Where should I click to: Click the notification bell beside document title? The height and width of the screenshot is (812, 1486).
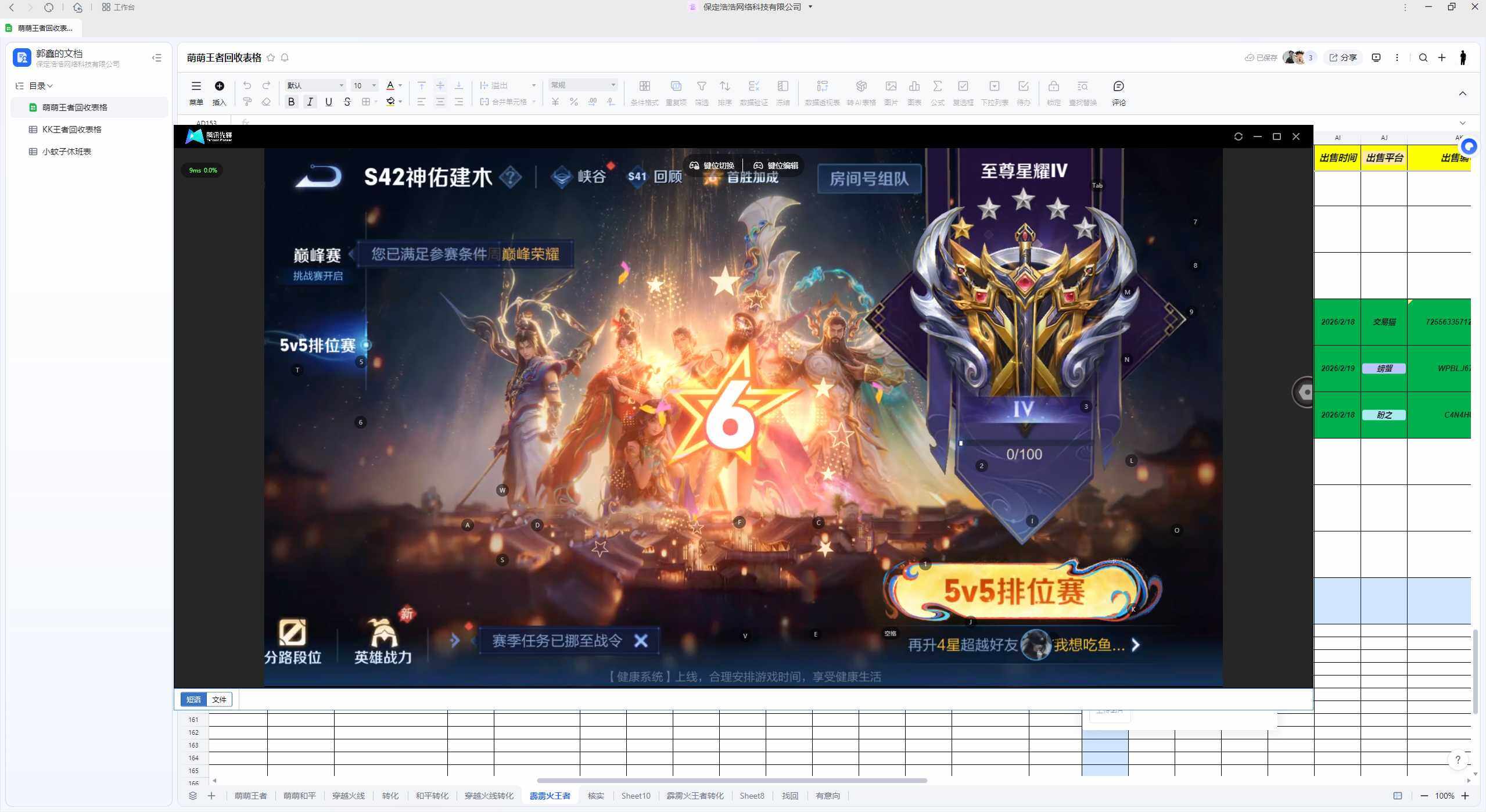(285, 58)
